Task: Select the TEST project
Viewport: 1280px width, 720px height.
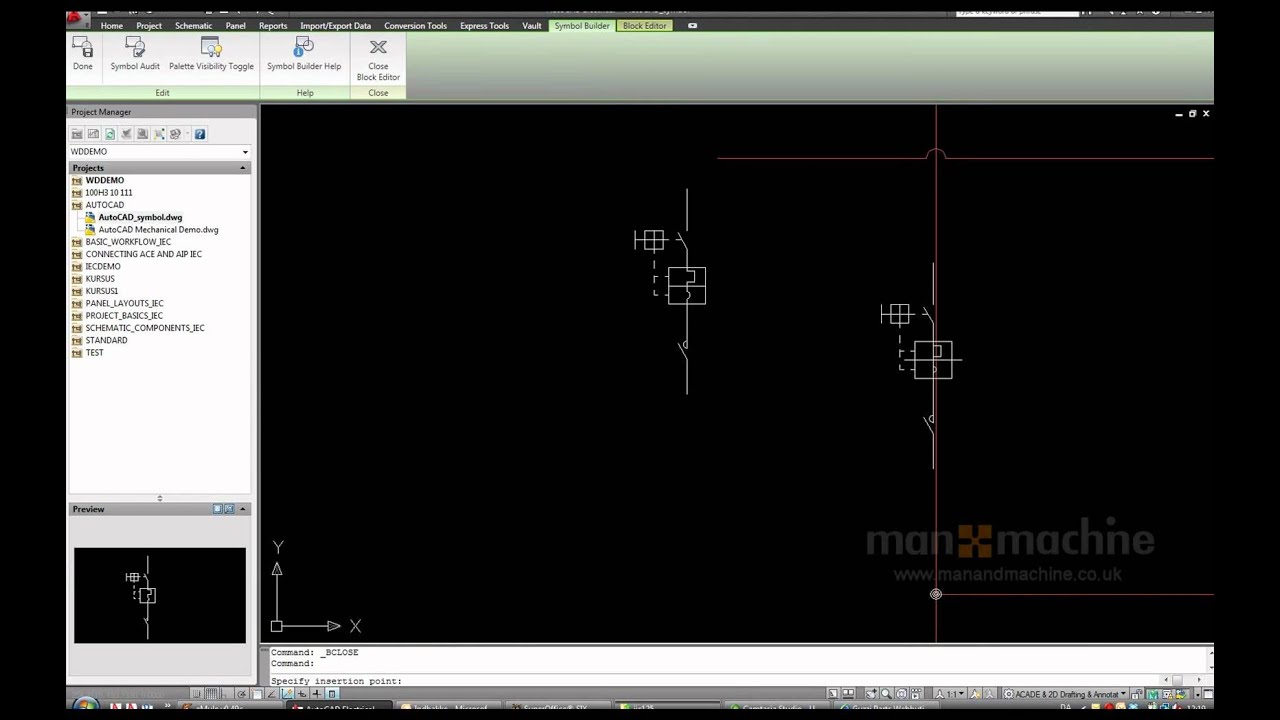Action: coord(95,353)
